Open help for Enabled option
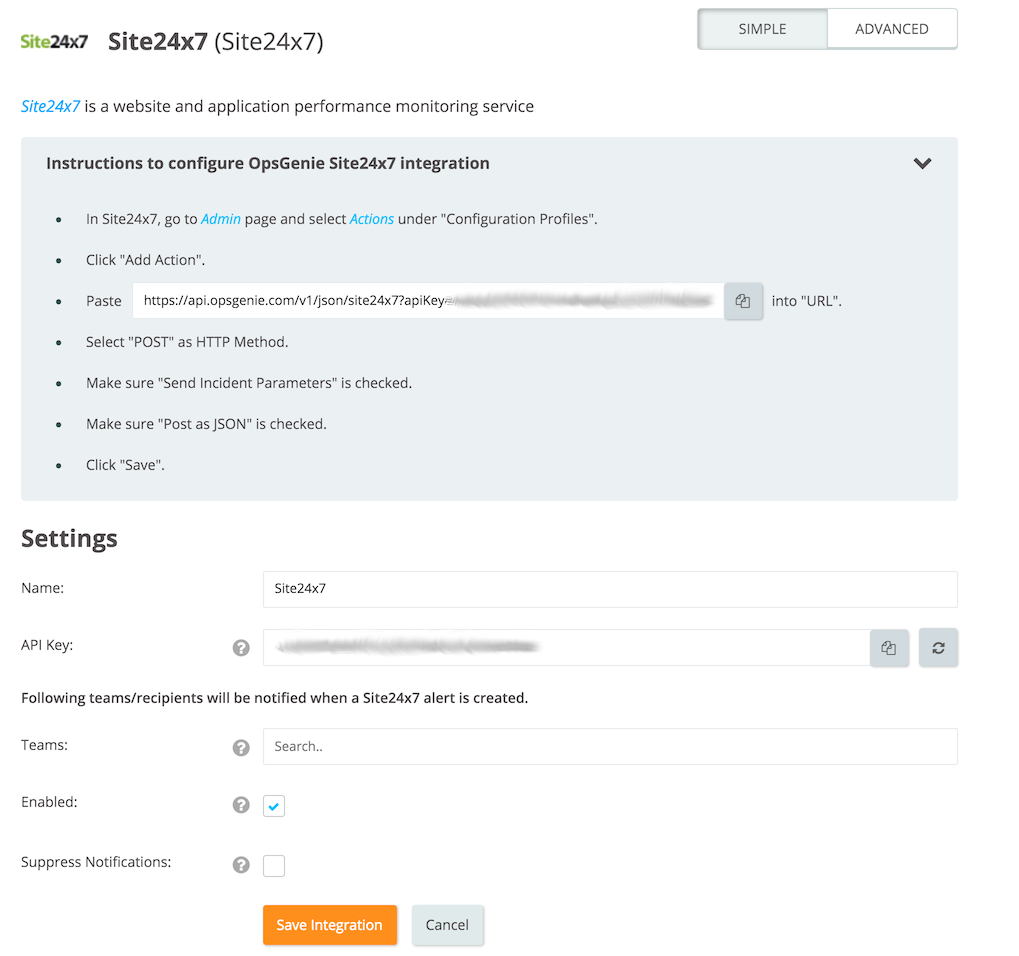Viewport: 1019px width, 956px height. [241, 805]
